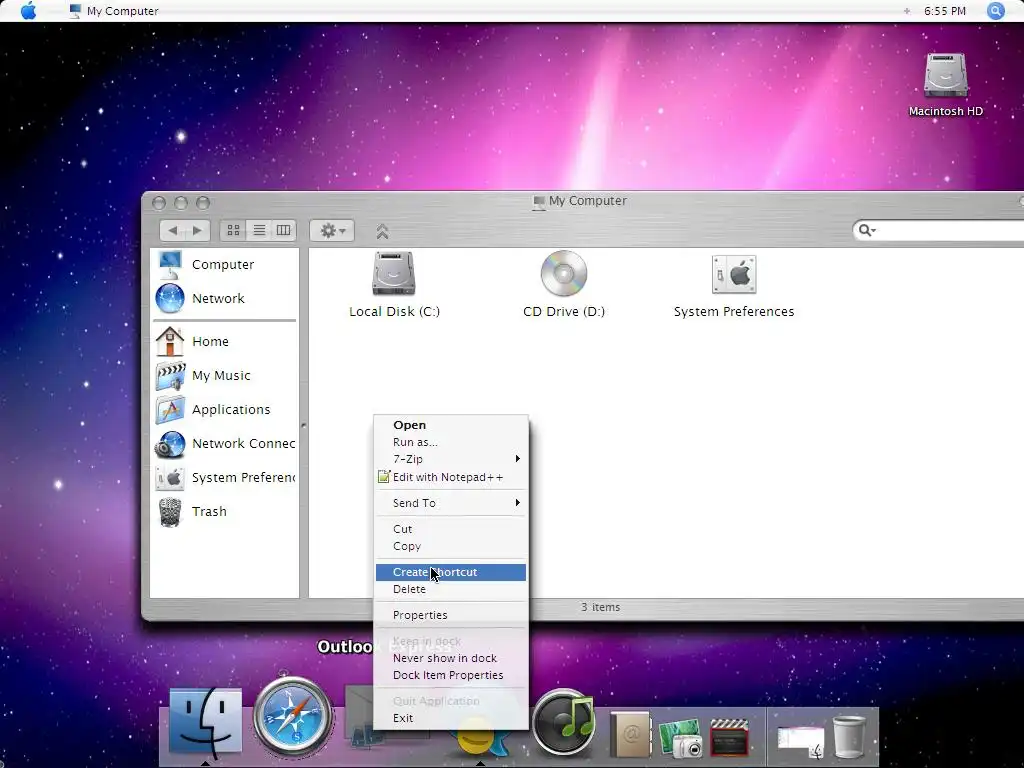This screenshot has width=1024, height=768.
Task: Click the back arrow in toolbar
Action: point(172,230)
